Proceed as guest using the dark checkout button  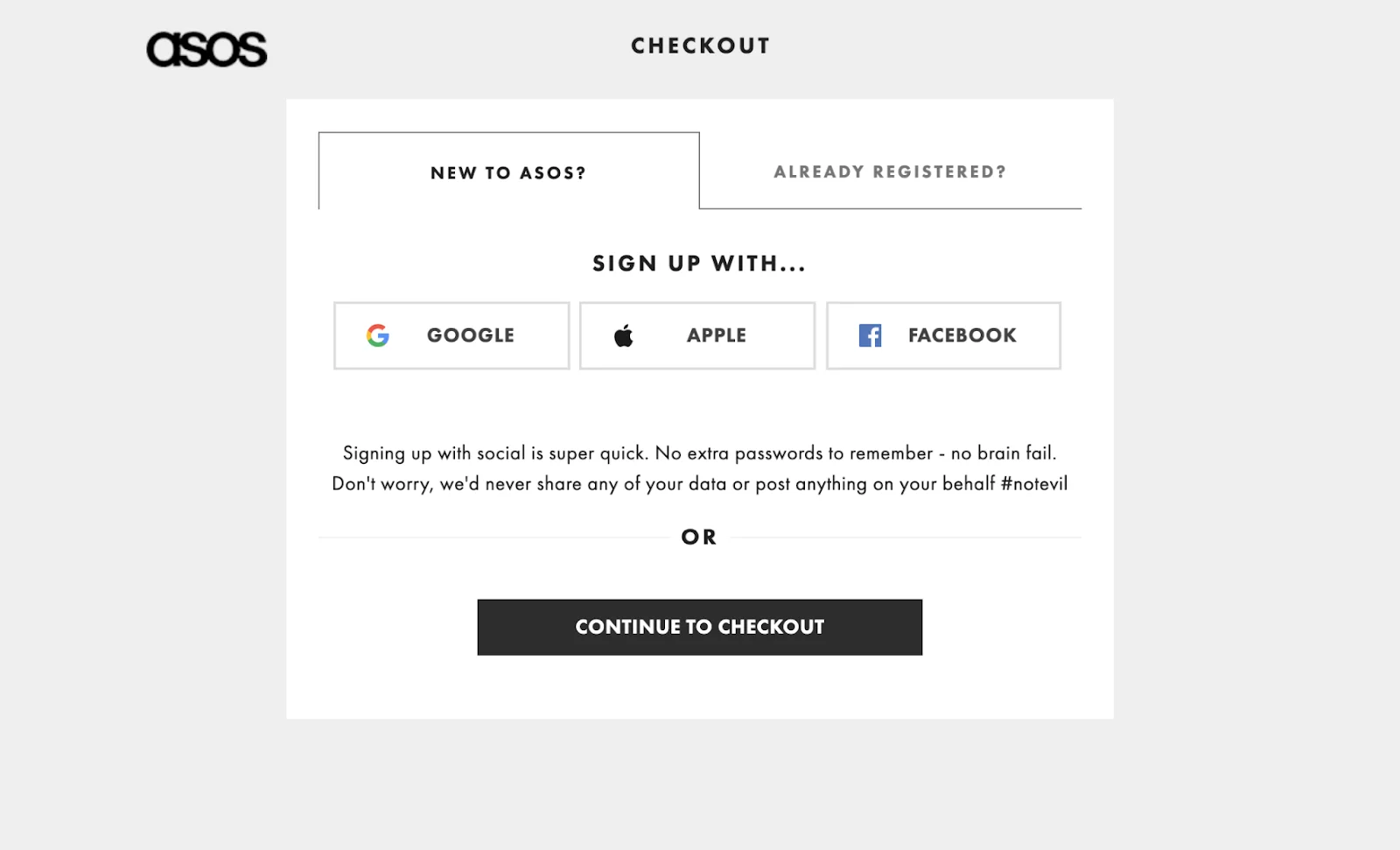coord(699,627)
